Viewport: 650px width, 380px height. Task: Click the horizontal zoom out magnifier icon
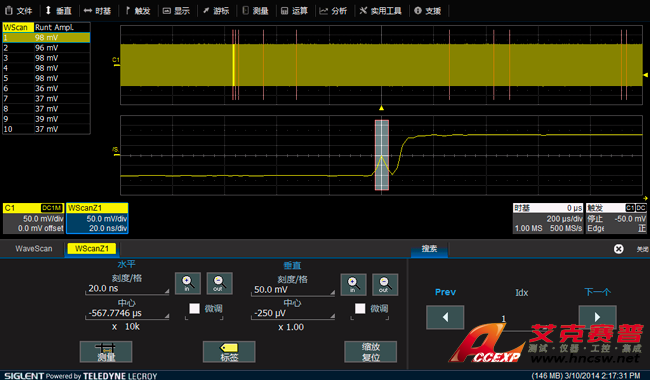click(219, 283)
